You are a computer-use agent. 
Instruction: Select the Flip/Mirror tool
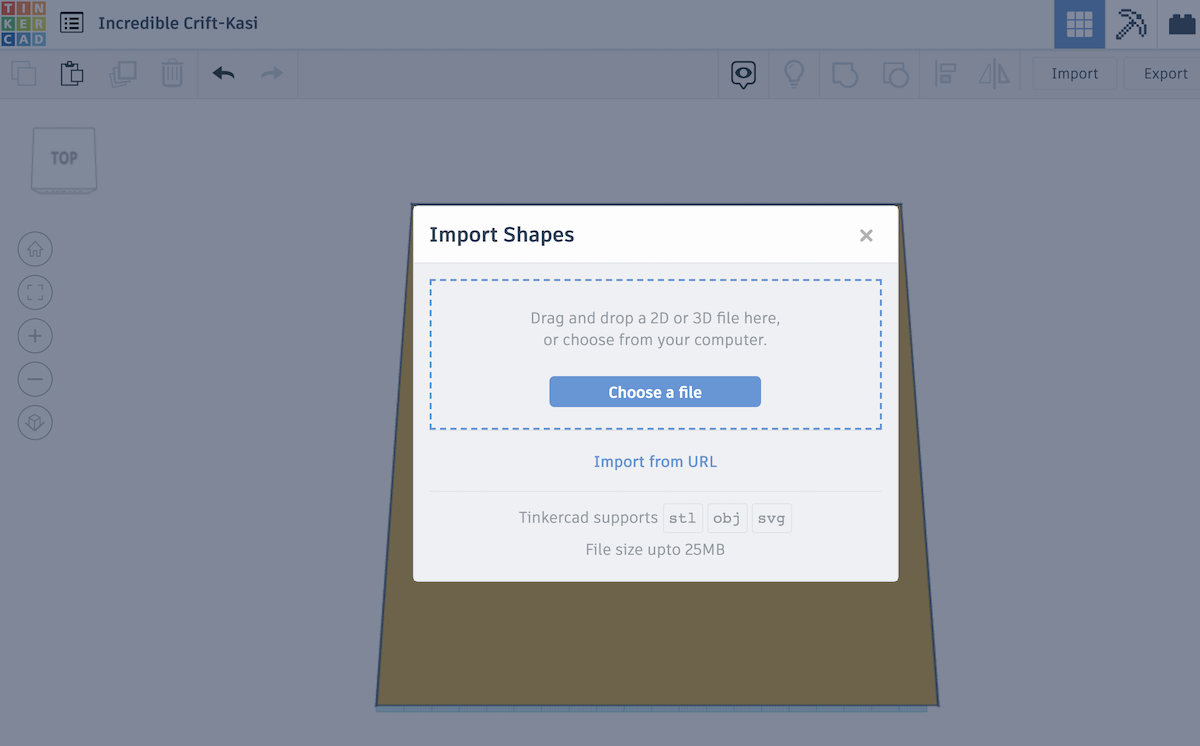[x=994, y=73]
